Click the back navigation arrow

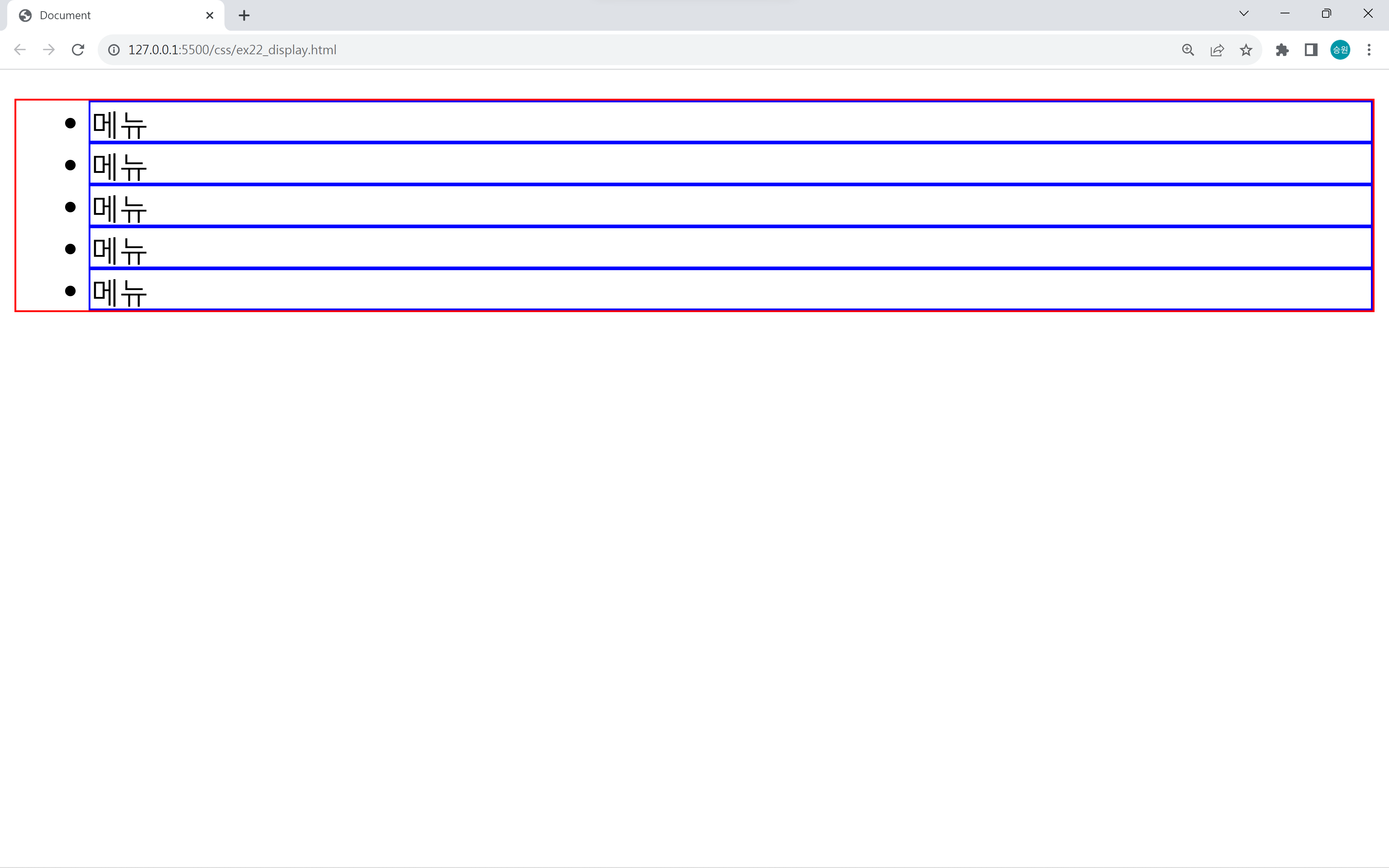tap(20, 50)
